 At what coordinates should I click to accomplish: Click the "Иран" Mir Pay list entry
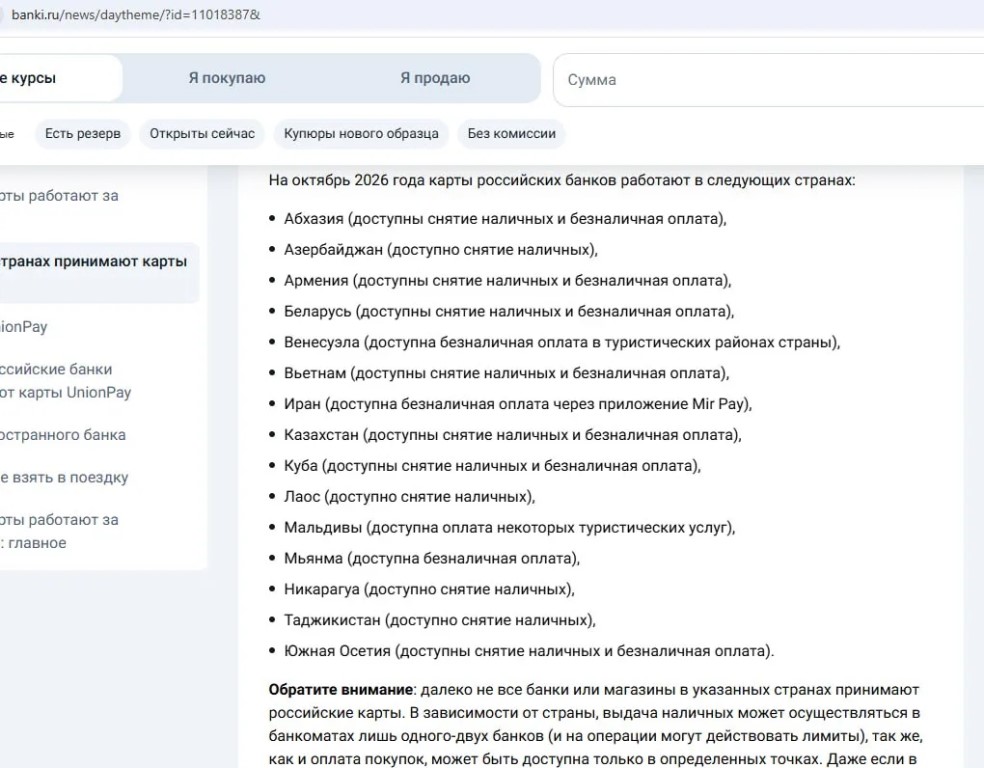(x=518, y=403)
